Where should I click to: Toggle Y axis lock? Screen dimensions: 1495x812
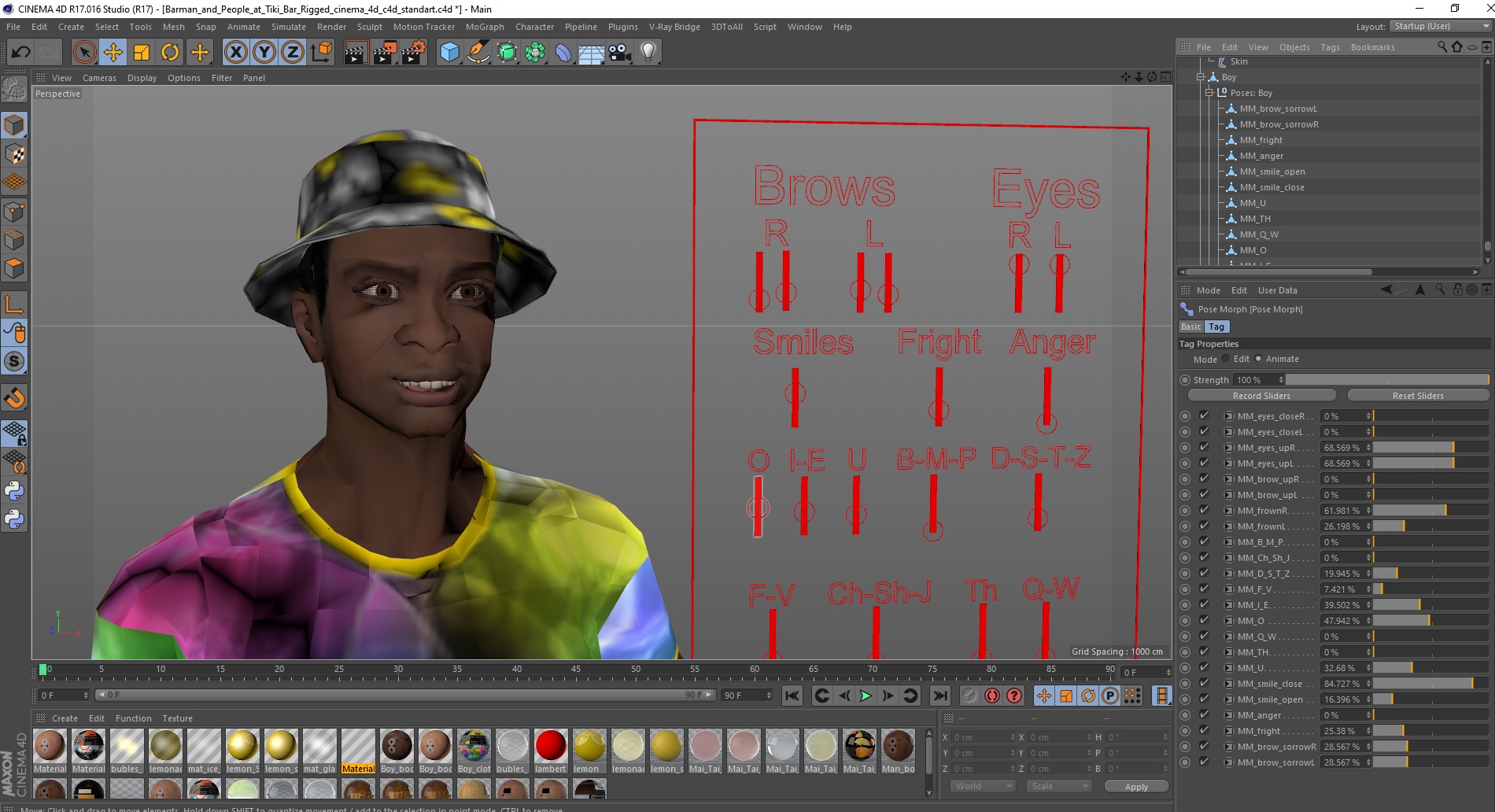(x=264, y=53)
